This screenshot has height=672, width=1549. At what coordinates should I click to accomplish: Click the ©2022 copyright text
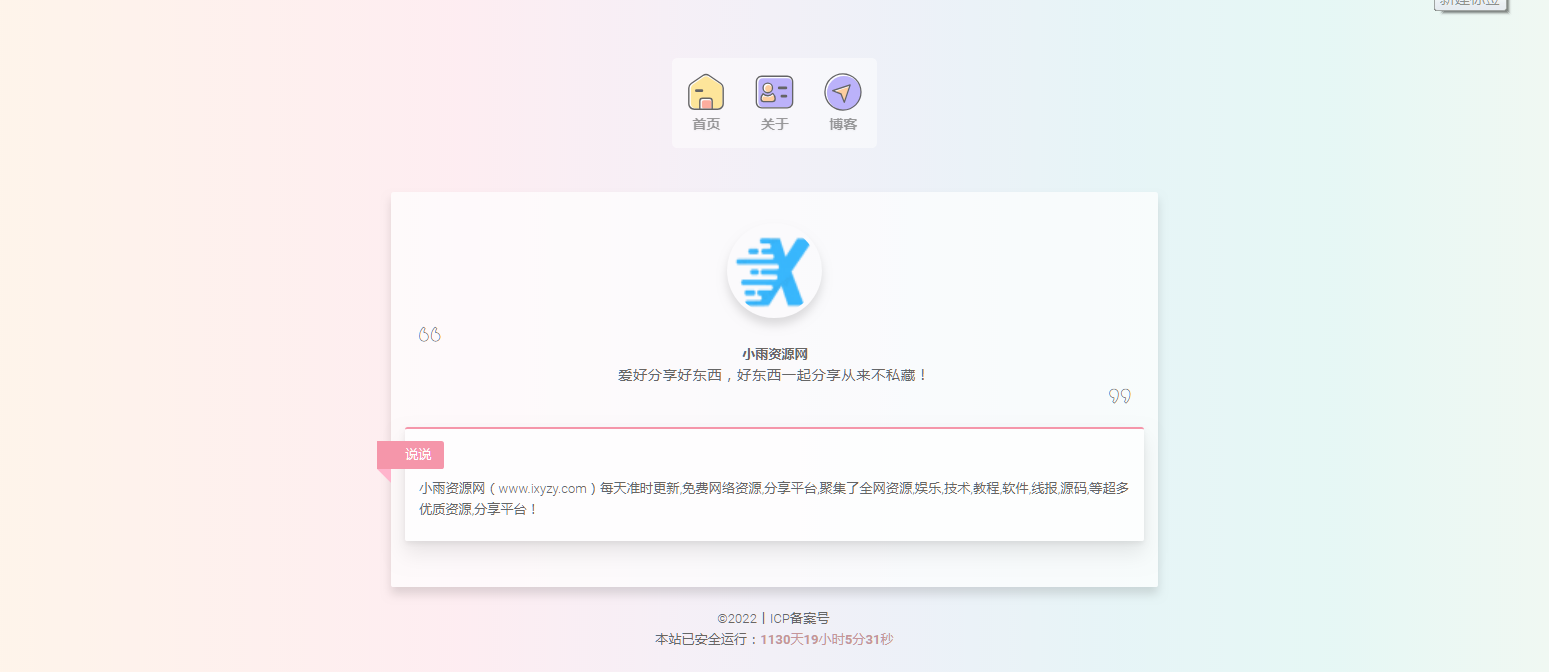pyautogui.click(x=737, y=619)
